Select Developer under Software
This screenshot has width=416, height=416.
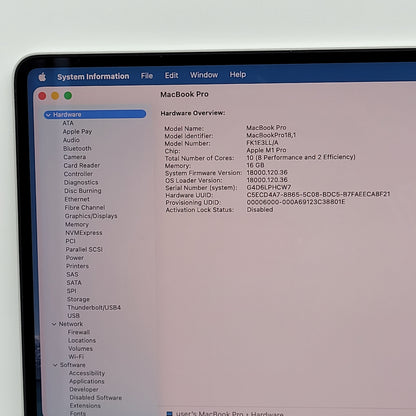[x=84, y=389]
